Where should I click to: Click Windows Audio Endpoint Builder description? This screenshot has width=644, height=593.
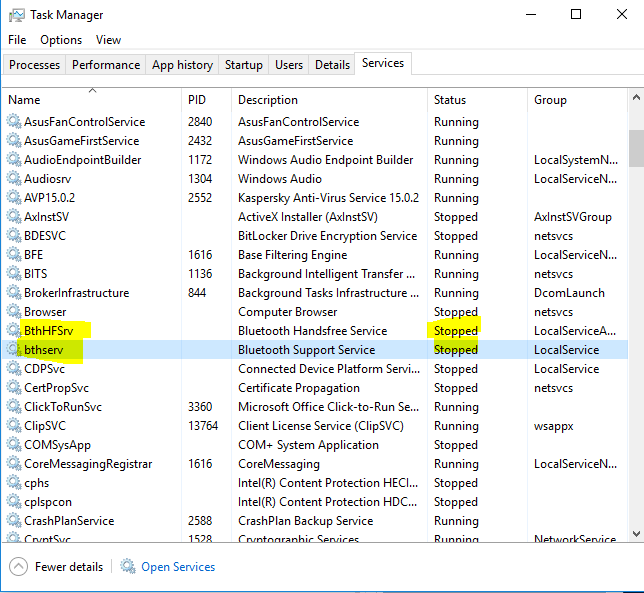tap(325, 159)
